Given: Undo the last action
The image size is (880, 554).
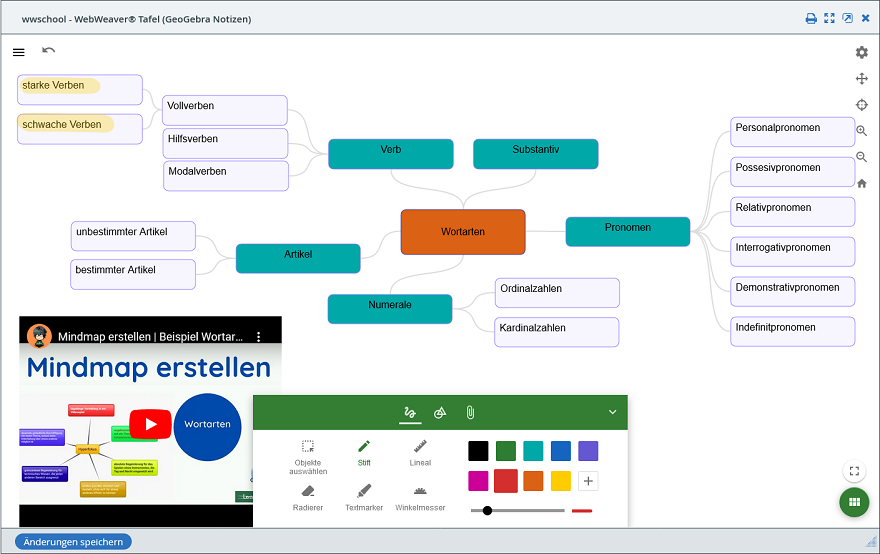Looking at the screenshot, I should click(49, 50).
